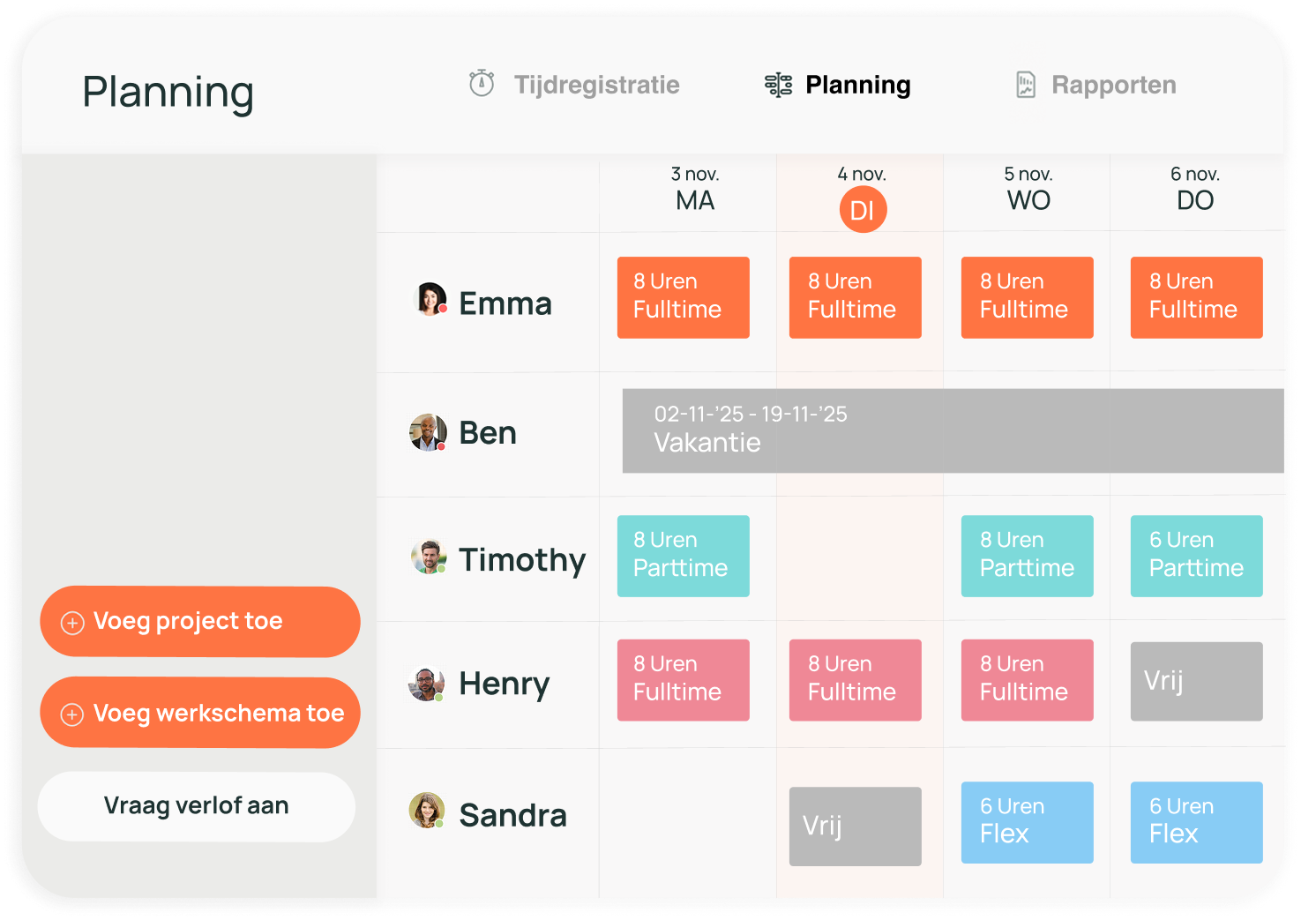The height and width of the screenshot is (920, 1316).
Task: Click Emma's profile avatar
Action: coord(430,300)
